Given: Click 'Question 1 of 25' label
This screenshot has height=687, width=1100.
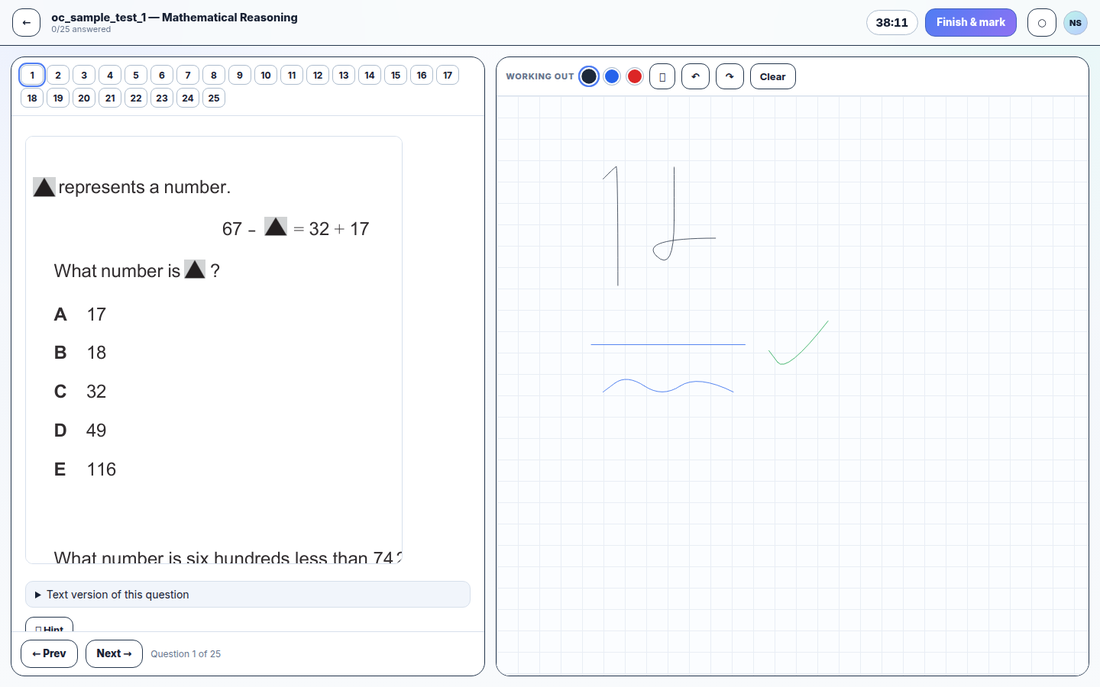Looking at the screenshot, I should (x=185, y=653).
